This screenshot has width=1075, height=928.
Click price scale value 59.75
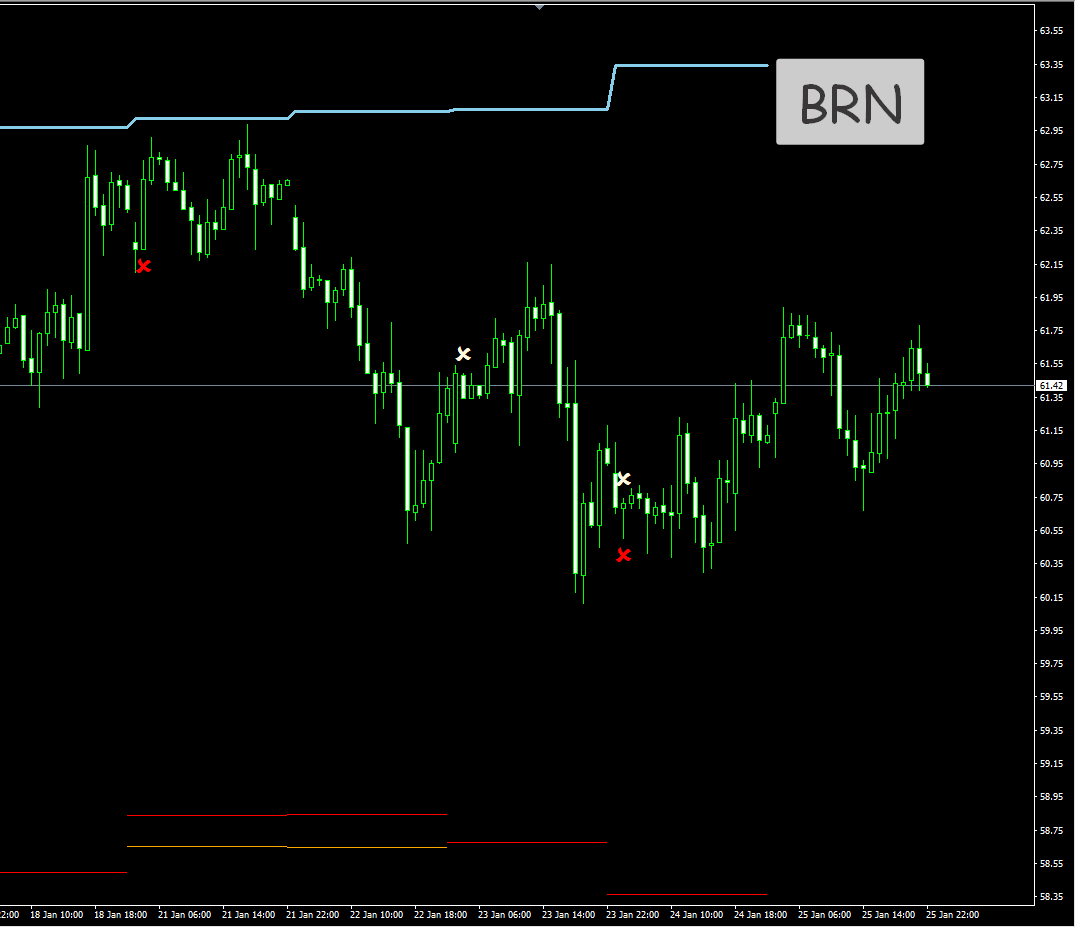1051,663
